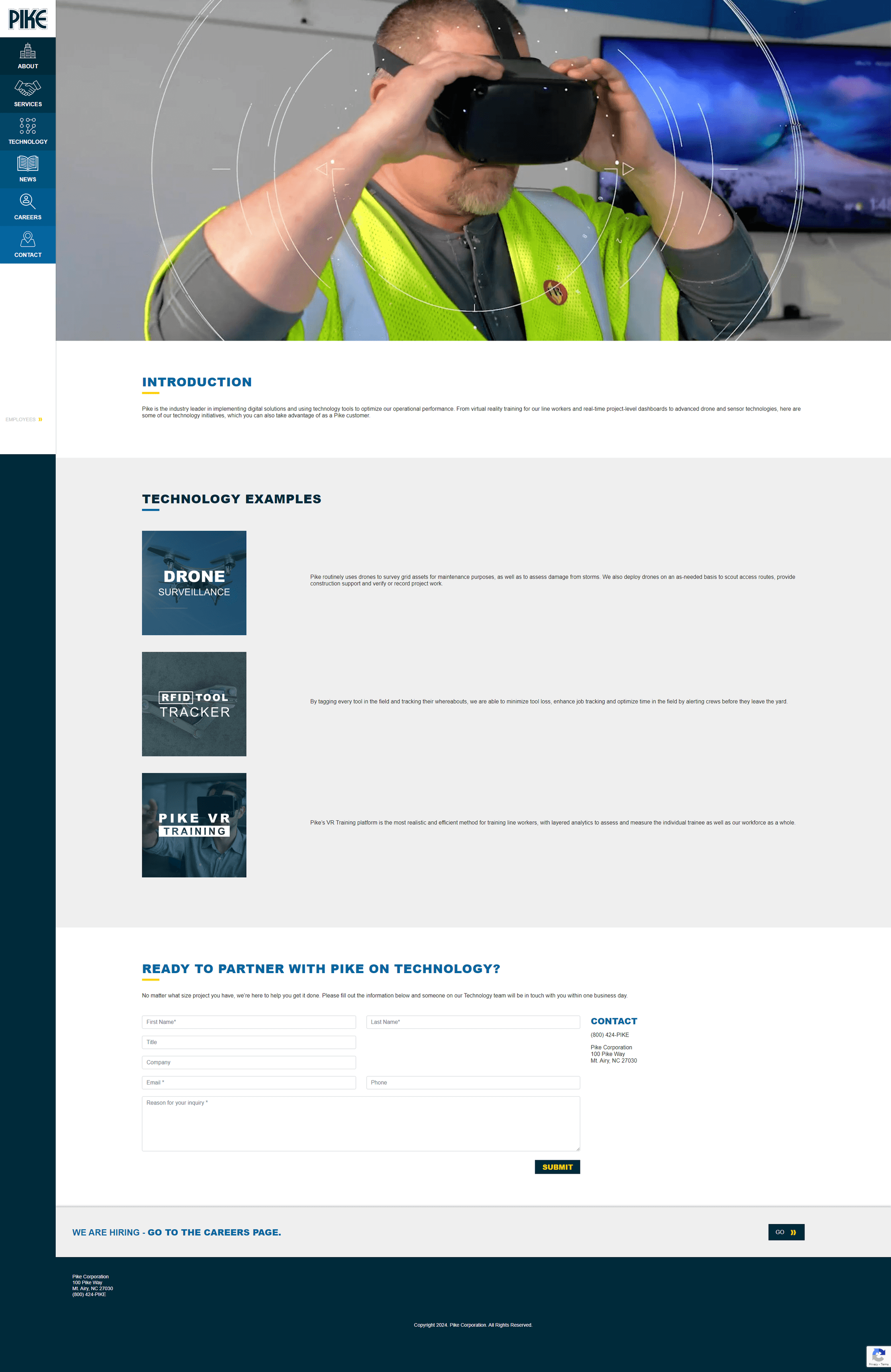
Task: Click 'Ready to partner with Pike' heading
Action: (321, 968)
